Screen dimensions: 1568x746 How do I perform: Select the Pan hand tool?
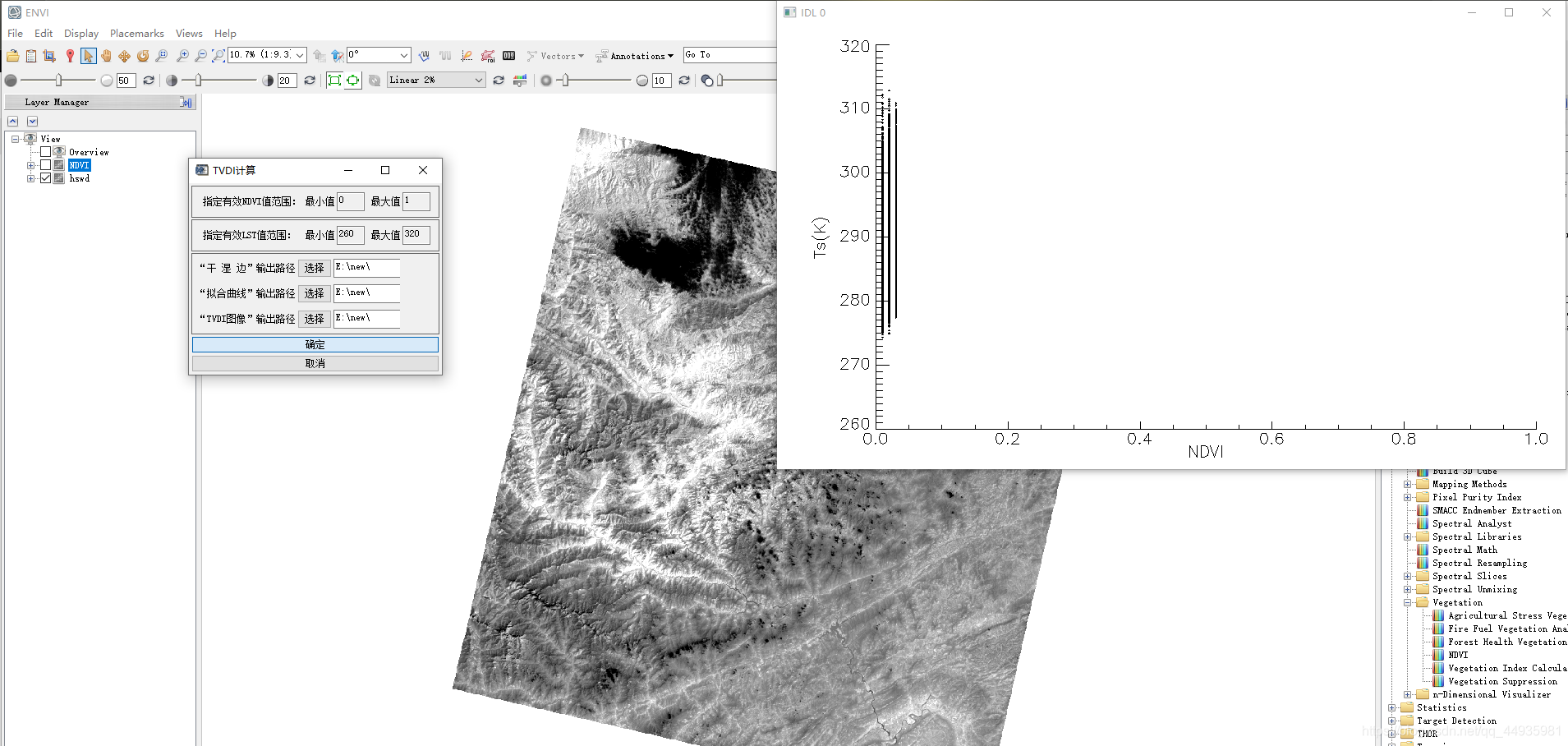(106, 56)
